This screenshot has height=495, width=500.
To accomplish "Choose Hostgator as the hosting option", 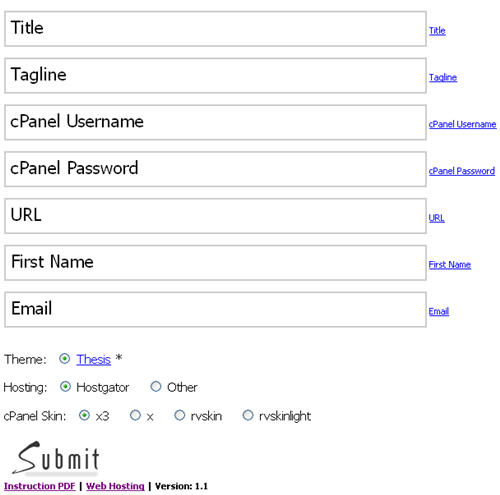I will click(x=65, y=387).
